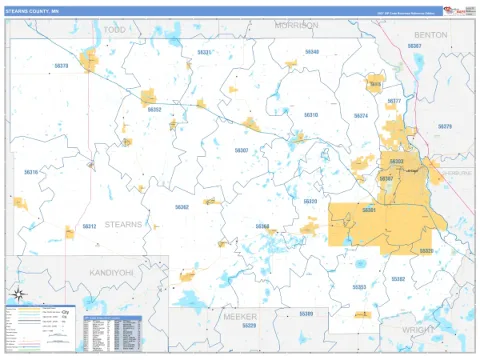Image resolution: width=480 pixels, height=360 pixels.
Task: Select the STEARNS county label
Action: (x=123, y=224)
